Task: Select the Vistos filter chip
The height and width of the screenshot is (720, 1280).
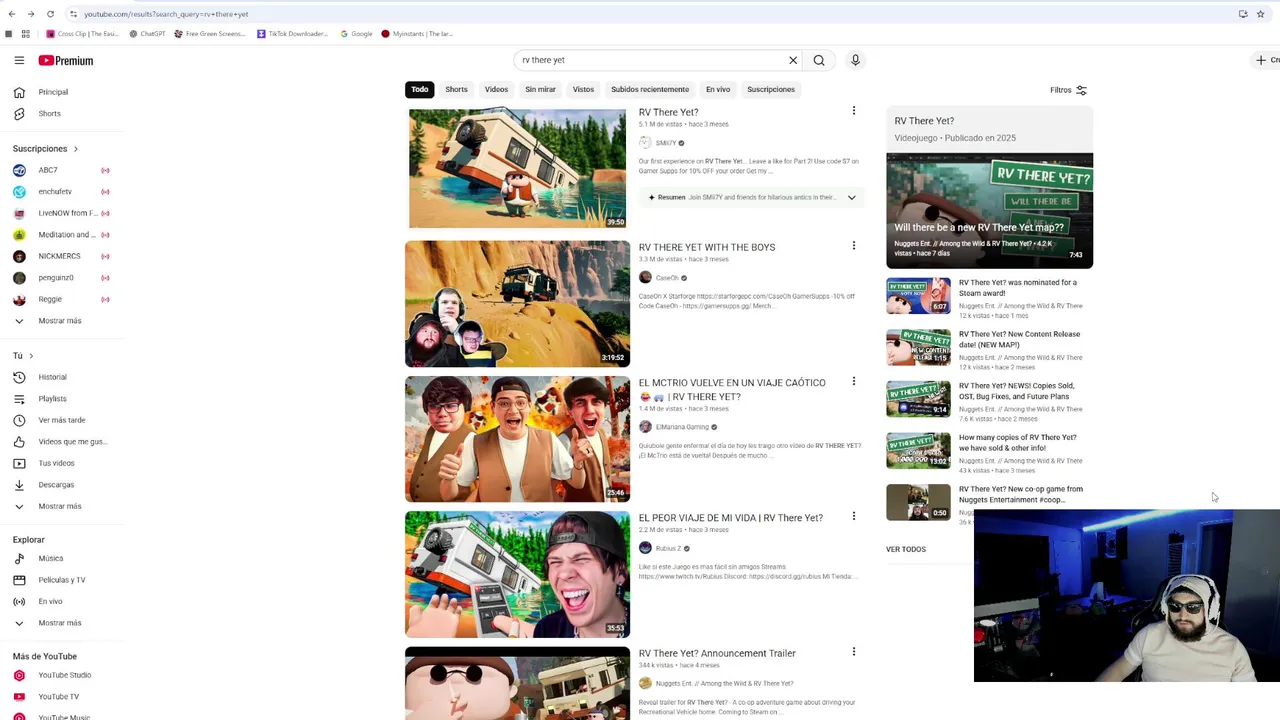Action: tap(583, 90)
